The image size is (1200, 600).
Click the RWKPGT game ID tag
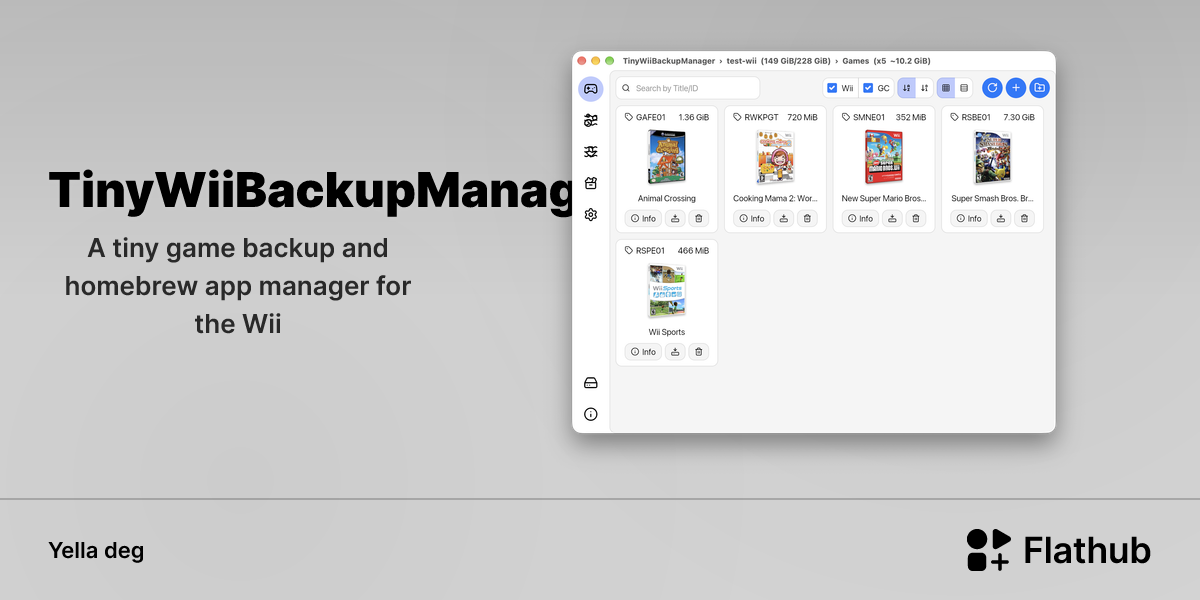(x=755, y=117)
